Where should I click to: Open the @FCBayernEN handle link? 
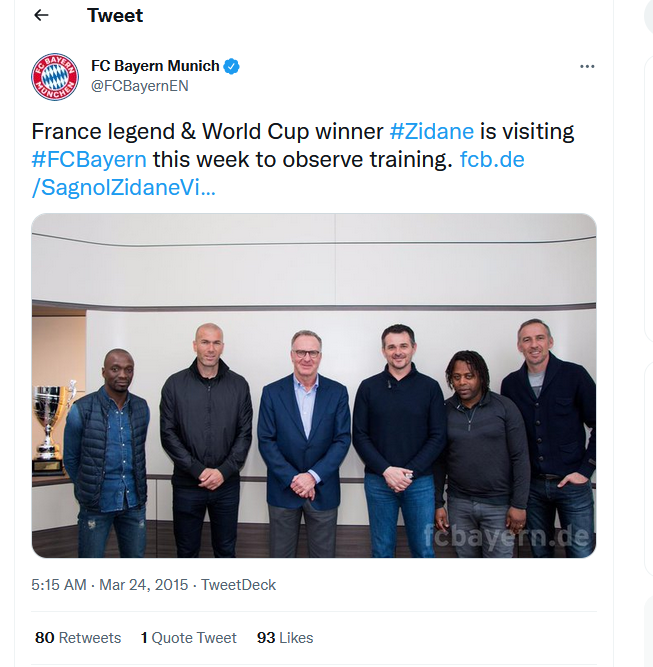click(x=140, y=86)
